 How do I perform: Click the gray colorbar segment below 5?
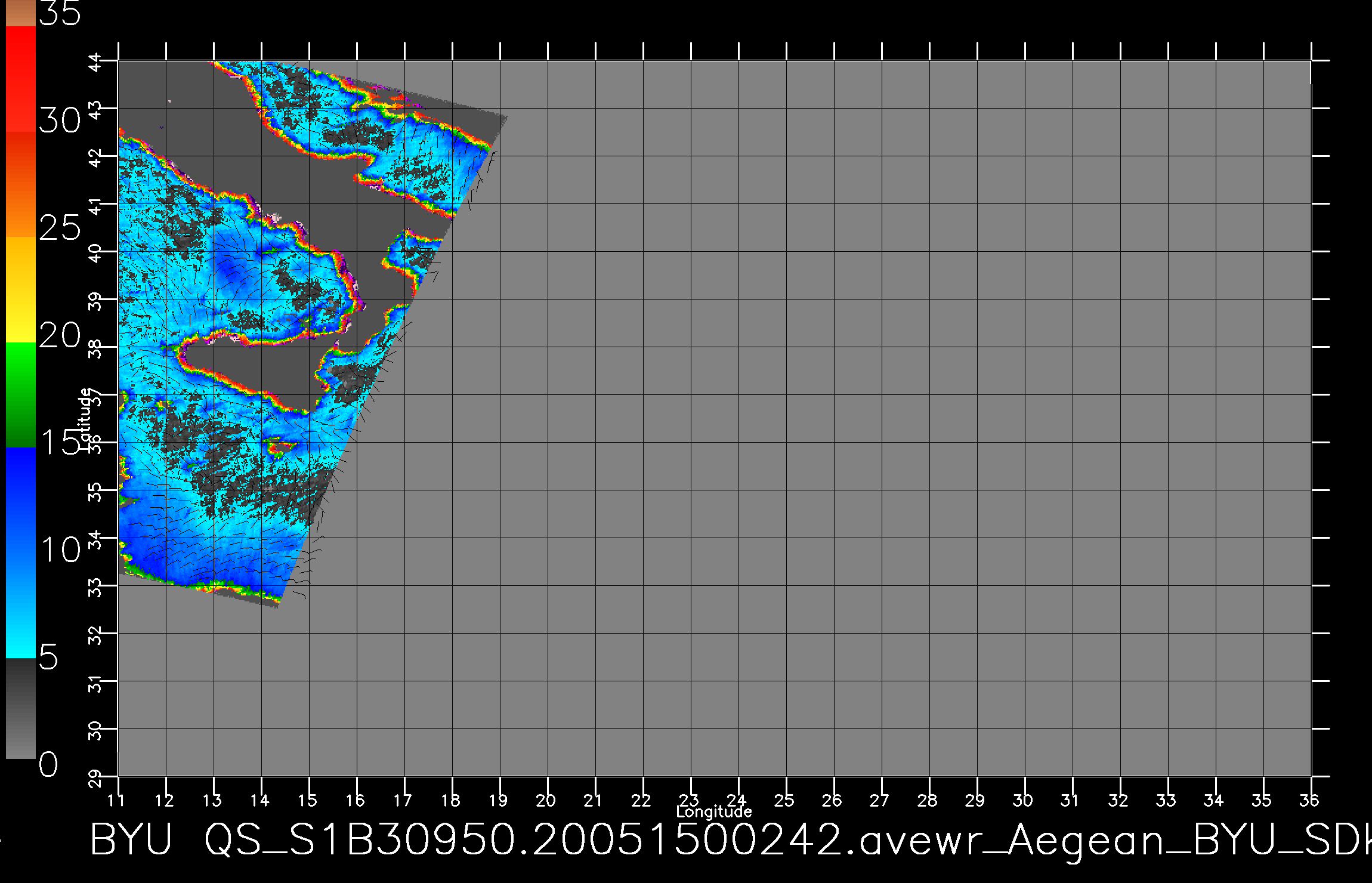click(21, 708)
